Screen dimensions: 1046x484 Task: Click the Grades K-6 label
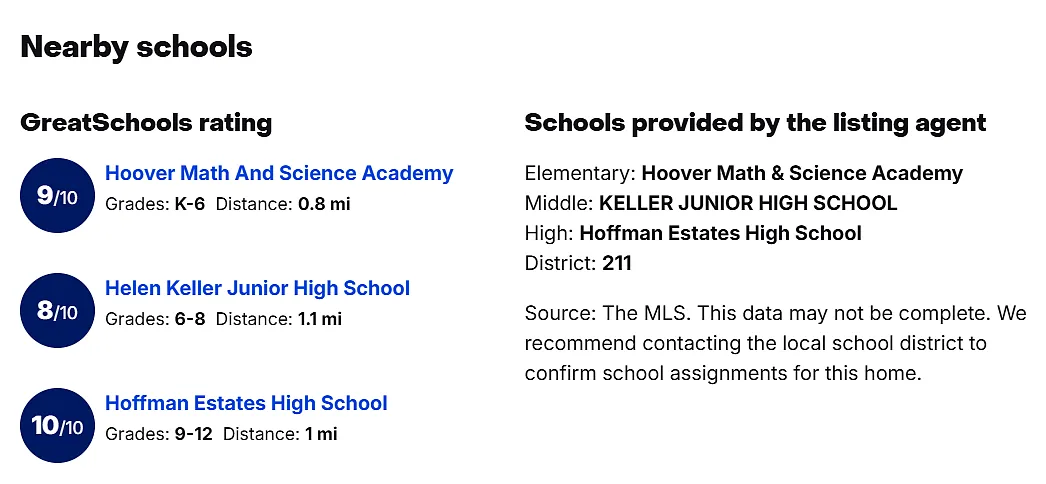(x=155, y=204)
